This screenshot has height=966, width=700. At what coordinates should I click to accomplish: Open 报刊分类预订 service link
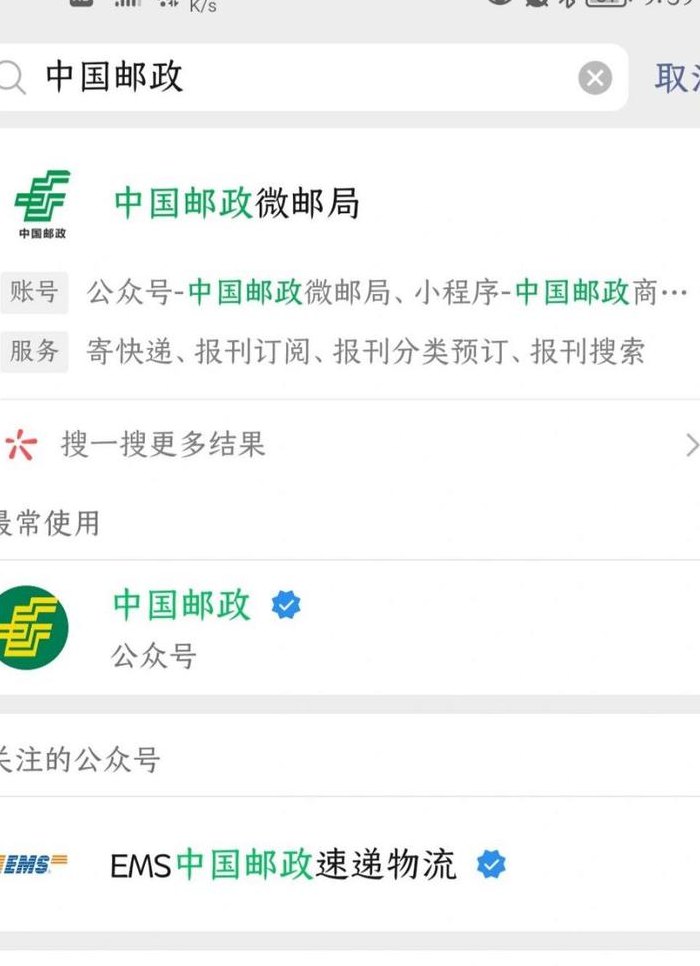(421, 352)
